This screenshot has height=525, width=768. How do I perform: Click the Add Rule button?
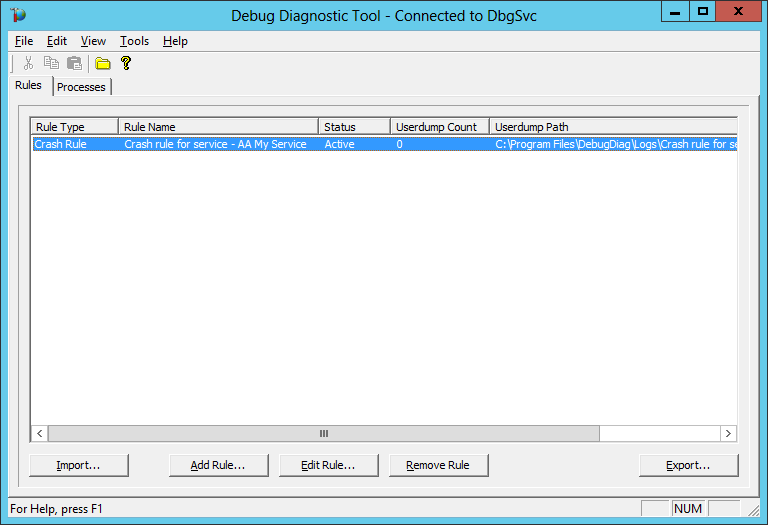point(217,465)
